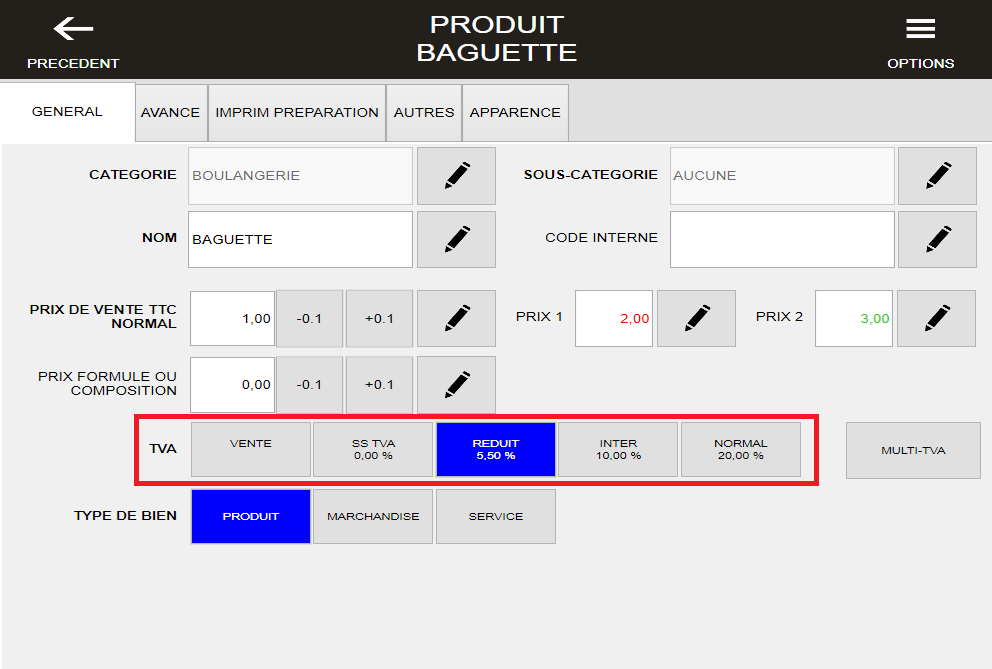Select INTER 10,00 % TVA rate
992x669 pixels.
pyautogui.click(x=618, y=449)
